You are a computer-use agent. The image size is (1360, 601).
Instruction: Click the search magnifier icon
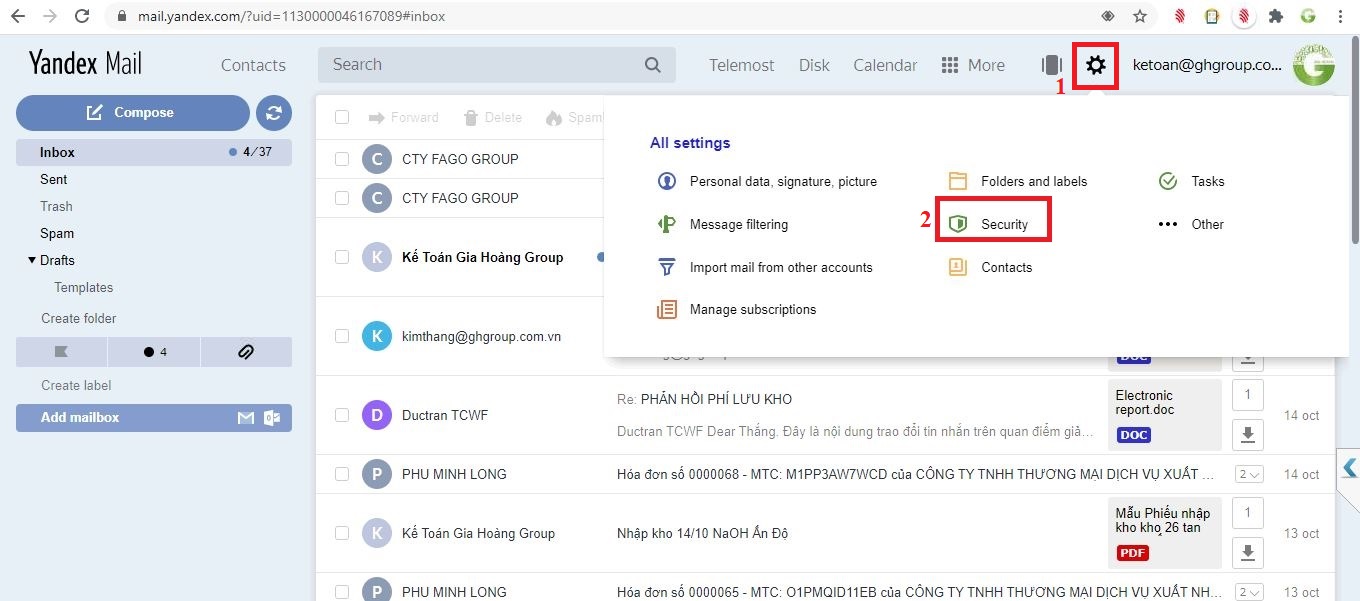tap(653, 65)
